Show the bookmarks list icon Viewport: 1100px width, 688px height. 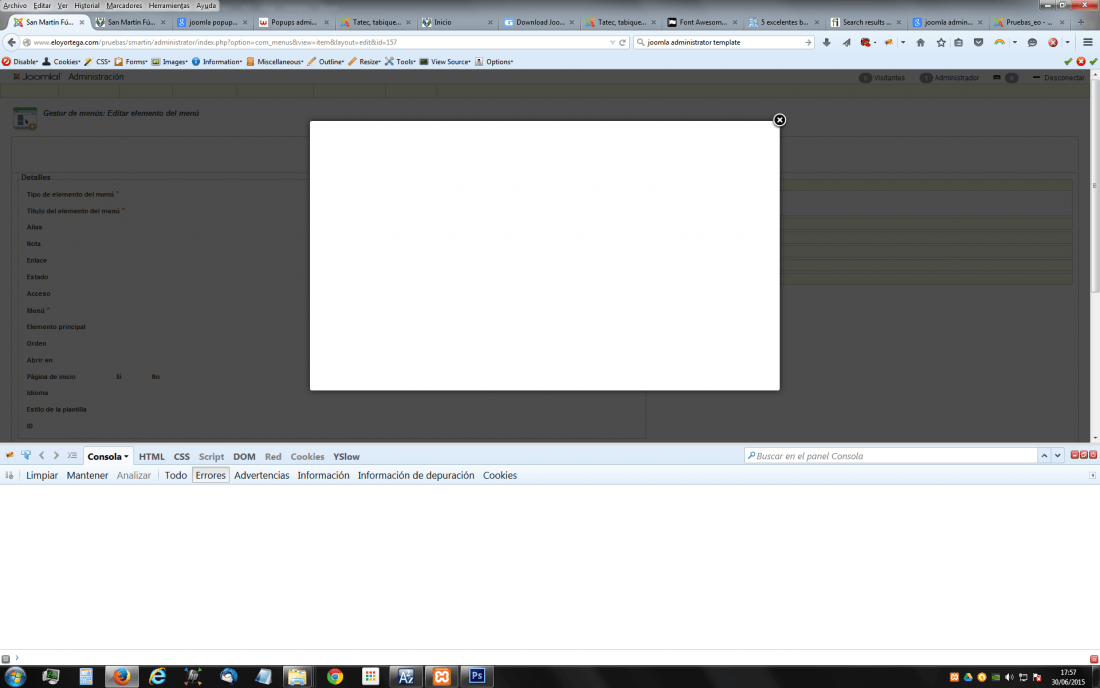(x=958, y=42)
